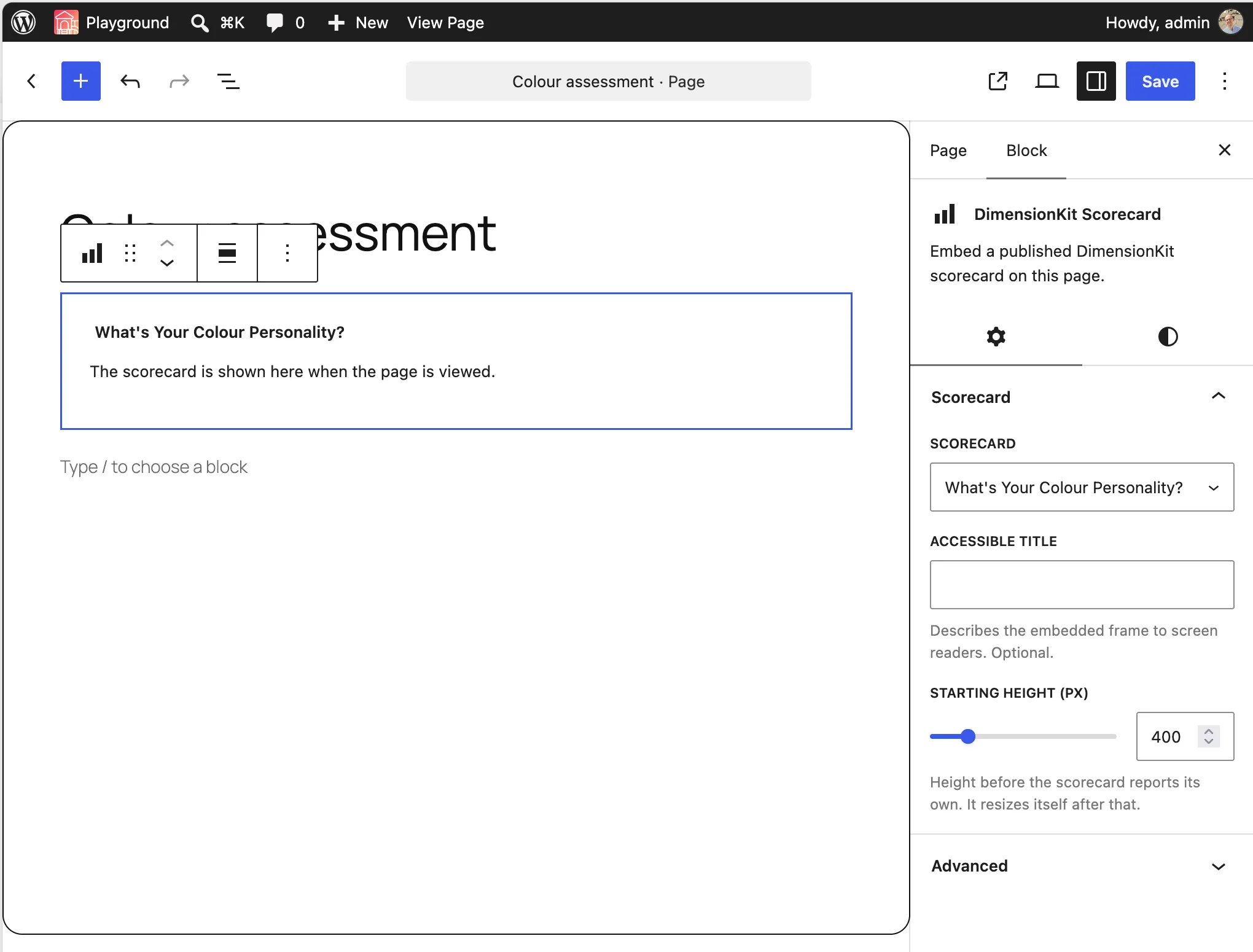Select the block styles half-circle tab
1253x952 pixels.
pyautogui.click(x=1168, y=337)
